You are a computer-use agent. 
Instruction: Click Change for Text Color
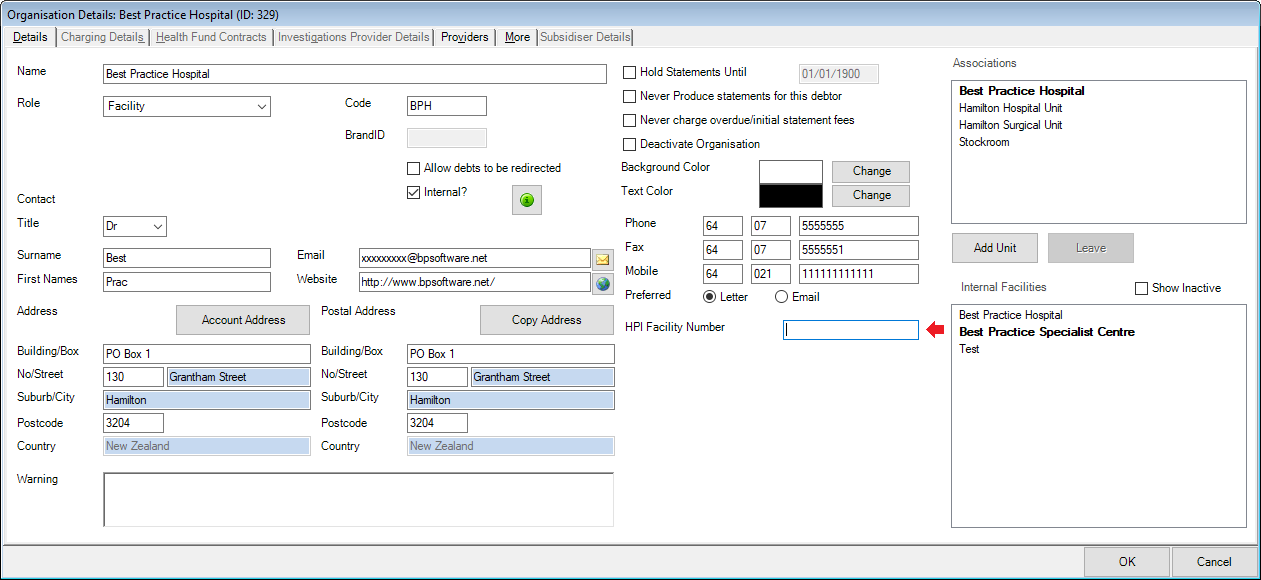pos(871,196)
